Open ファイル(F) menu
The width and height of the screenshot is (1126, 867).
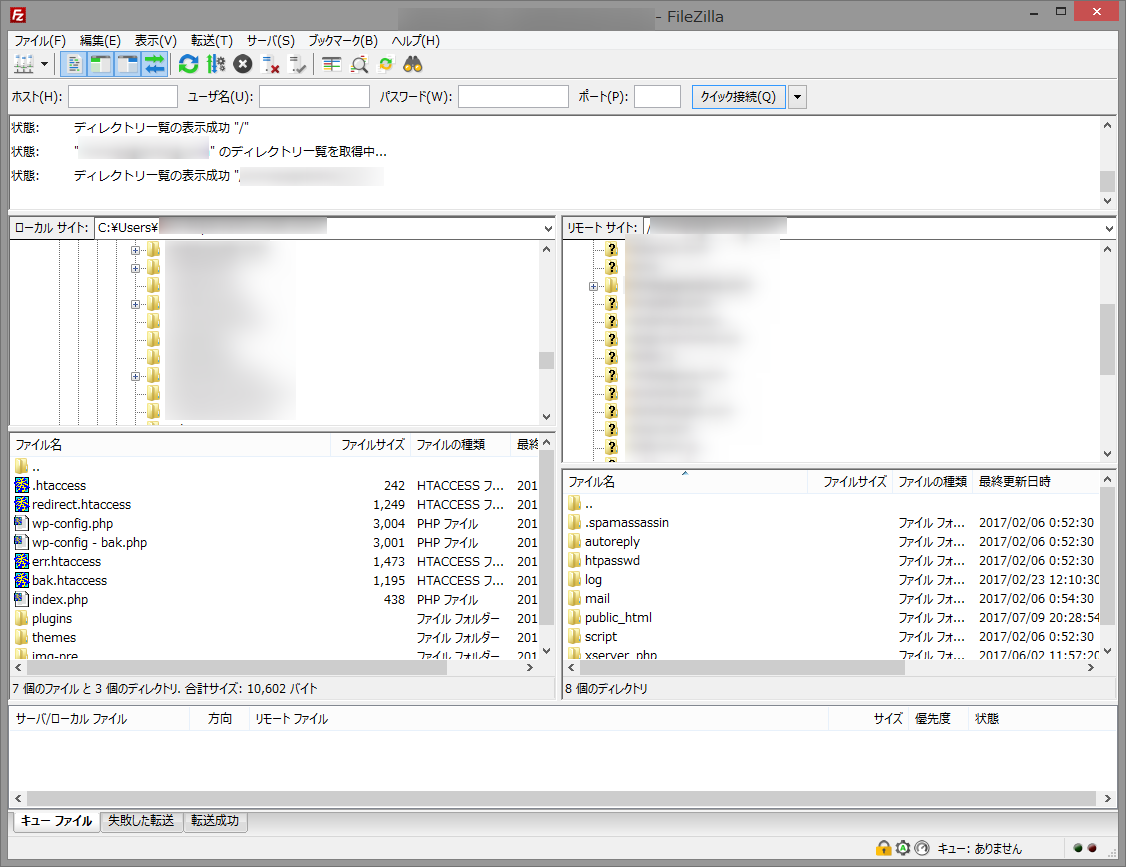pos(40,40)
